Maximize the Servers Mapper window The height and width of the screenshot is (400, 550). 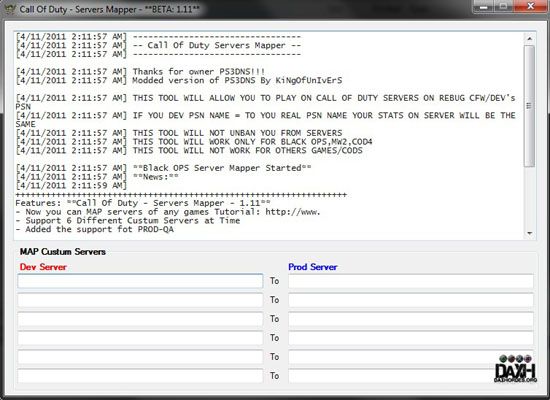(504, 7)
